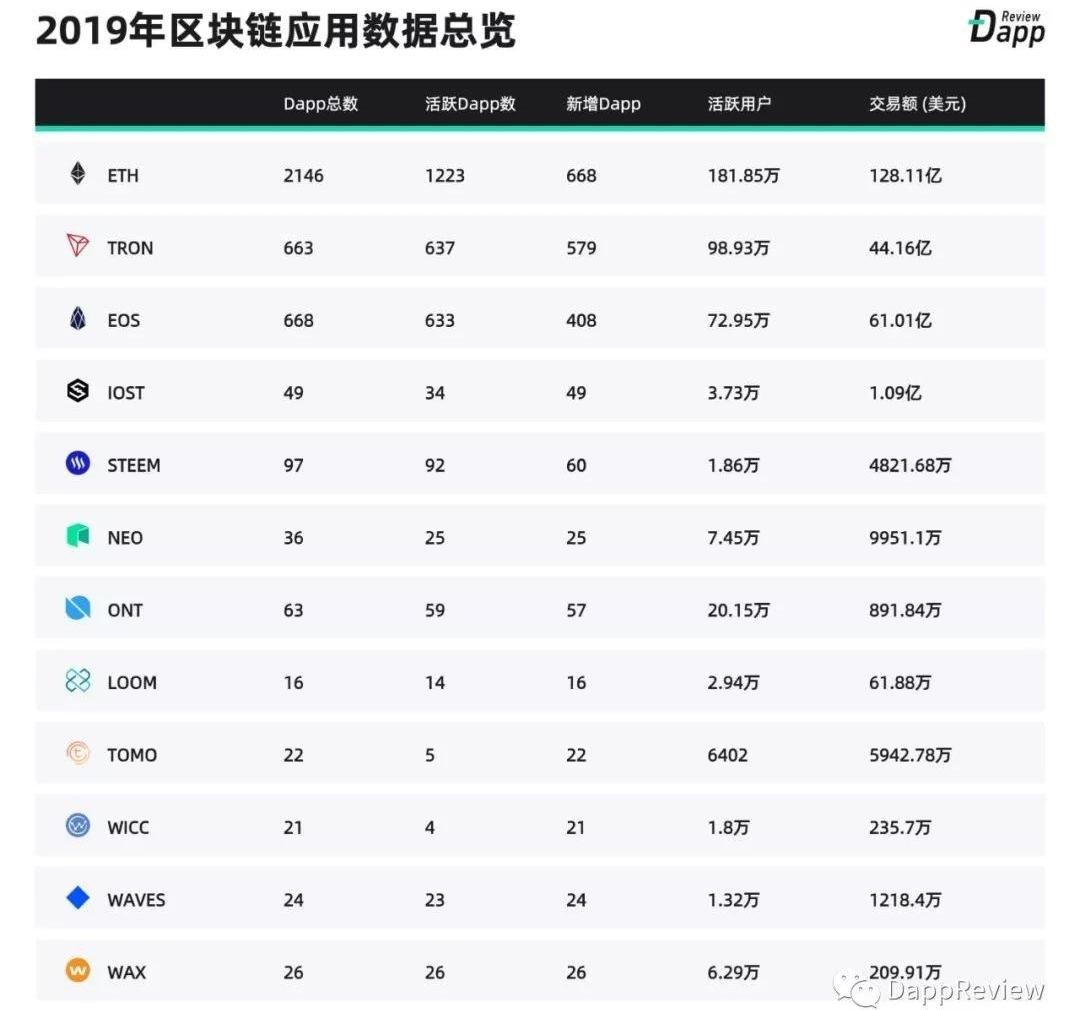Click the LOOM lattice logo icon
The height and width of the screenshot is (1010, 1080).
click(x=78, y=681)
